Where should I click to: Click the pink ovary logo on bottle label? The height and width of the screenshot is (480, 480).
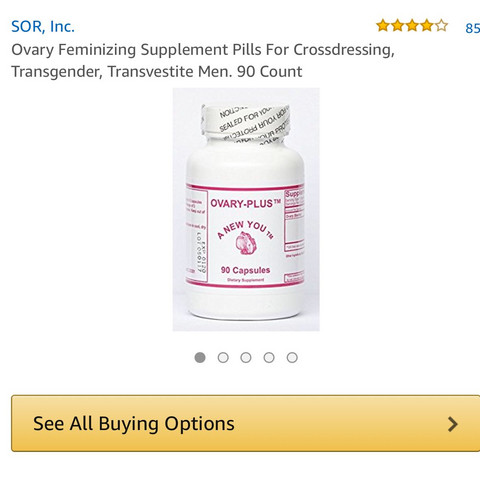pos(246,243)
